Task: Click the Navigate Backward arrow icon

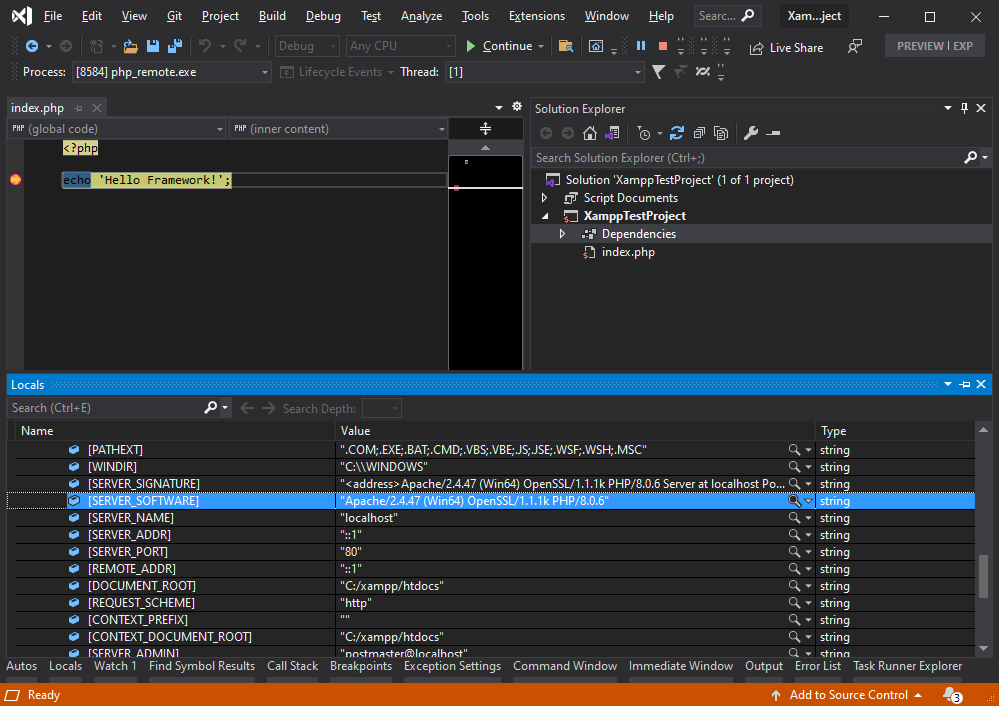Action: 31,46
